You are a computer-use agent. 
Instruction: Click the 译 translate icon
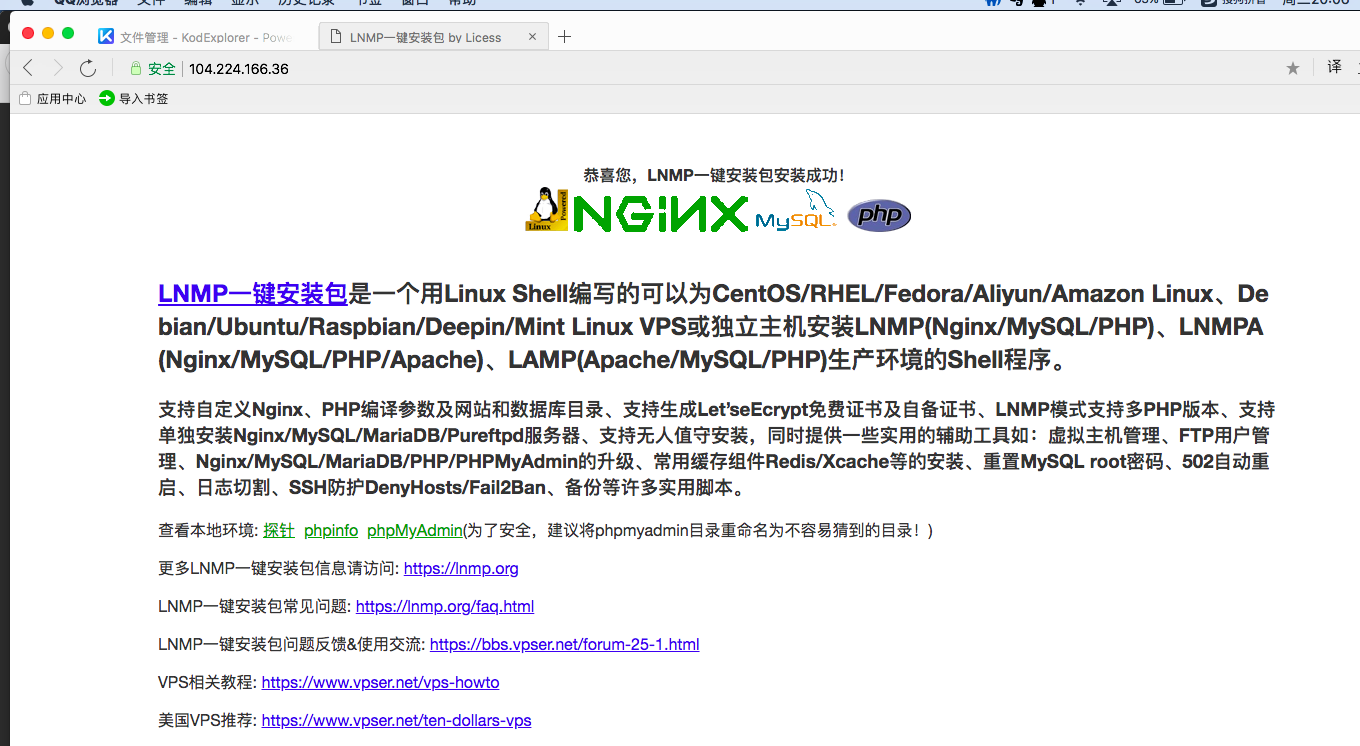tap(1334, 68)
